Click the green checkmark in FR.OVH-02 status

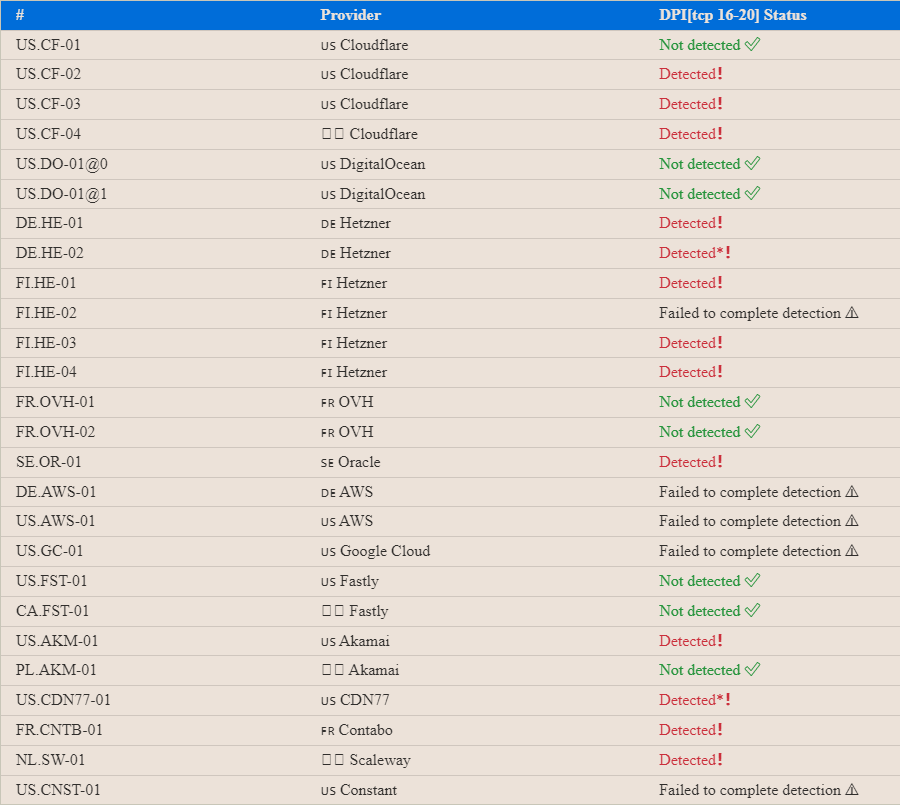752,431
